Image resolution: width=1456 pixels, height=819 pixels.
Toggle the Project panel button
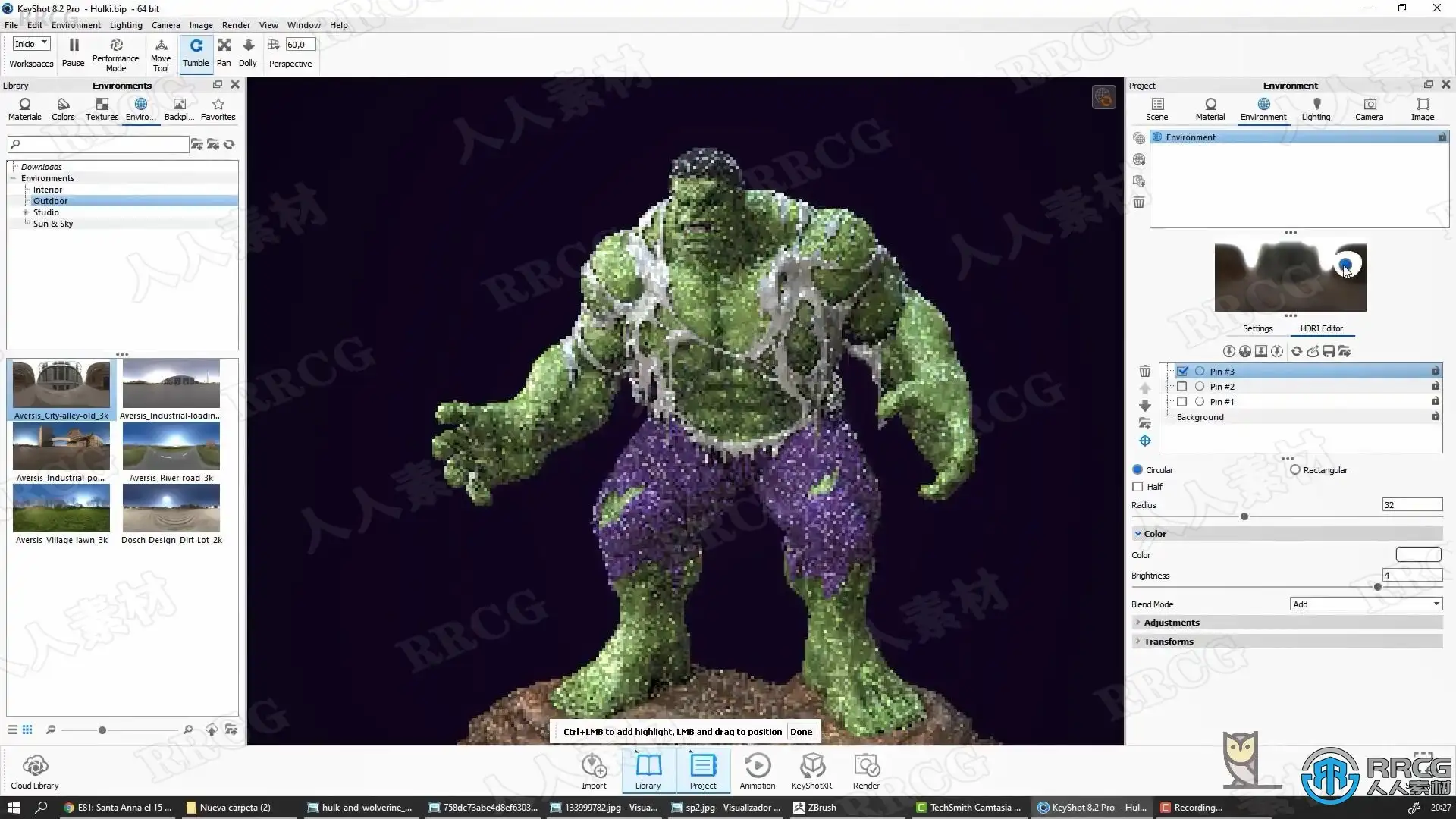click(703, 772)
